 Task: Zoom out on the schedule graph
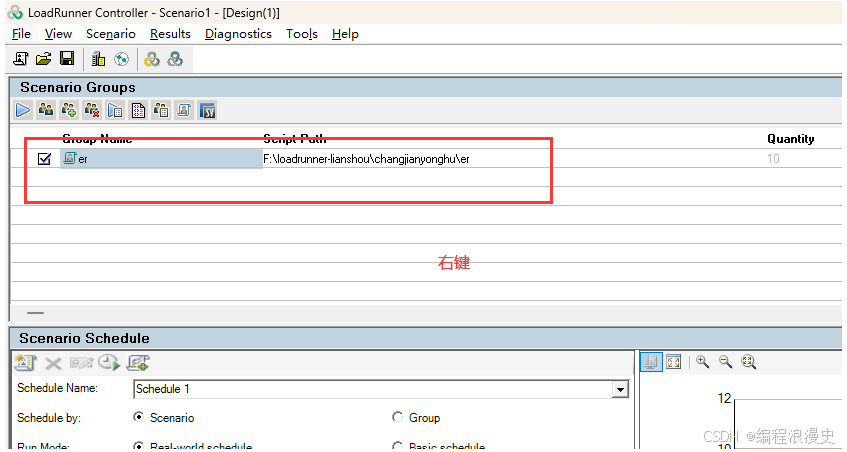tap(725, 362)
